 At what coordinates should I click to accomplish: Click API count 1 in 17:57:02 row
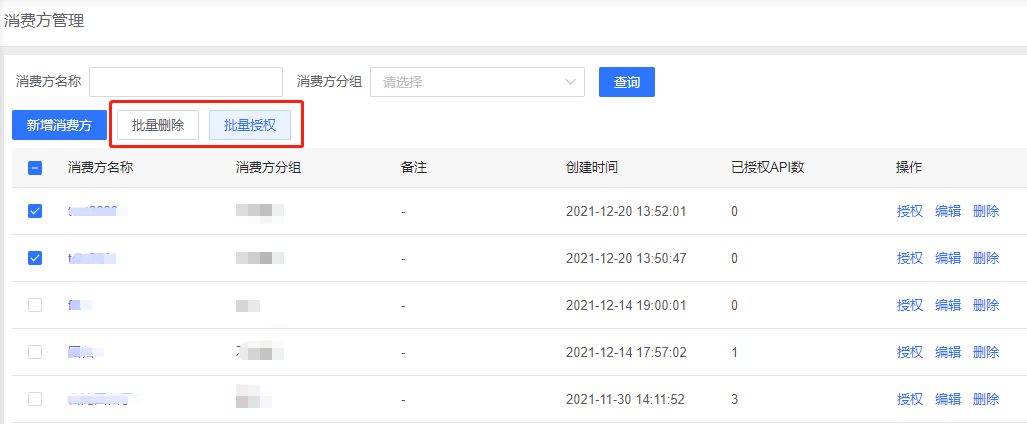(735, 352)
